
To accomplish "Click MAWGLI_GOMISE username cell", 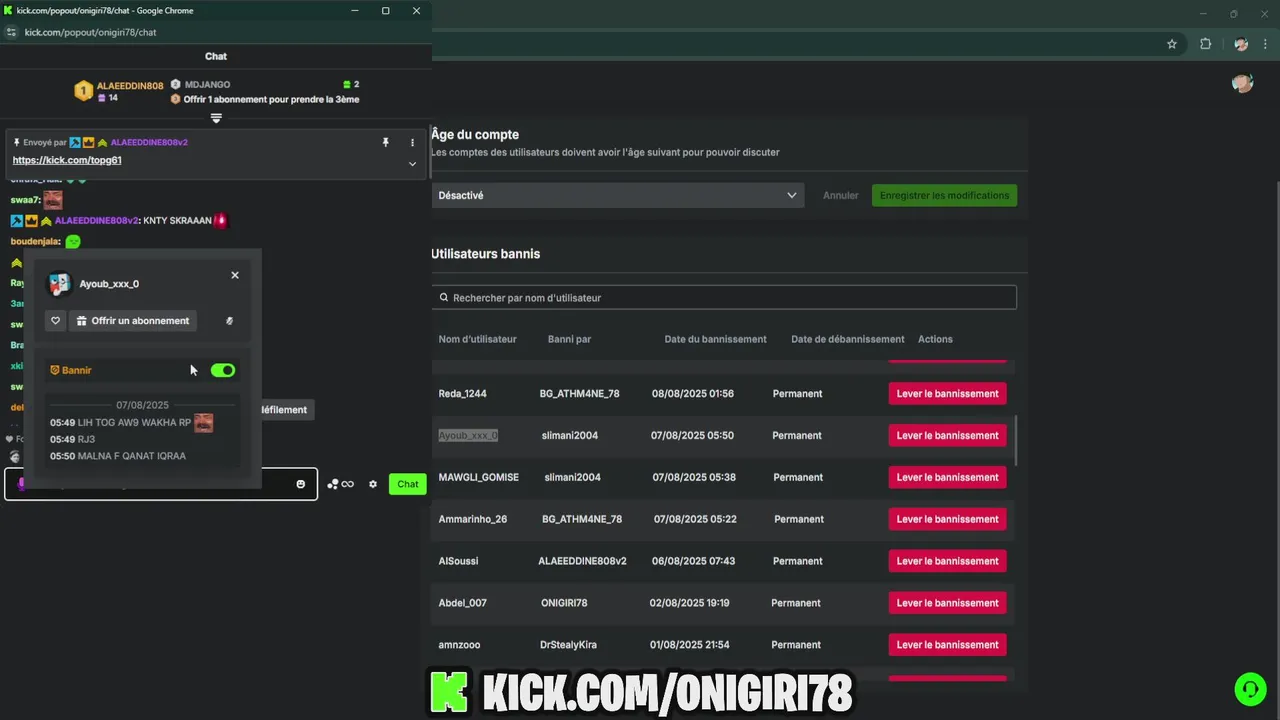I will point(478,478).
